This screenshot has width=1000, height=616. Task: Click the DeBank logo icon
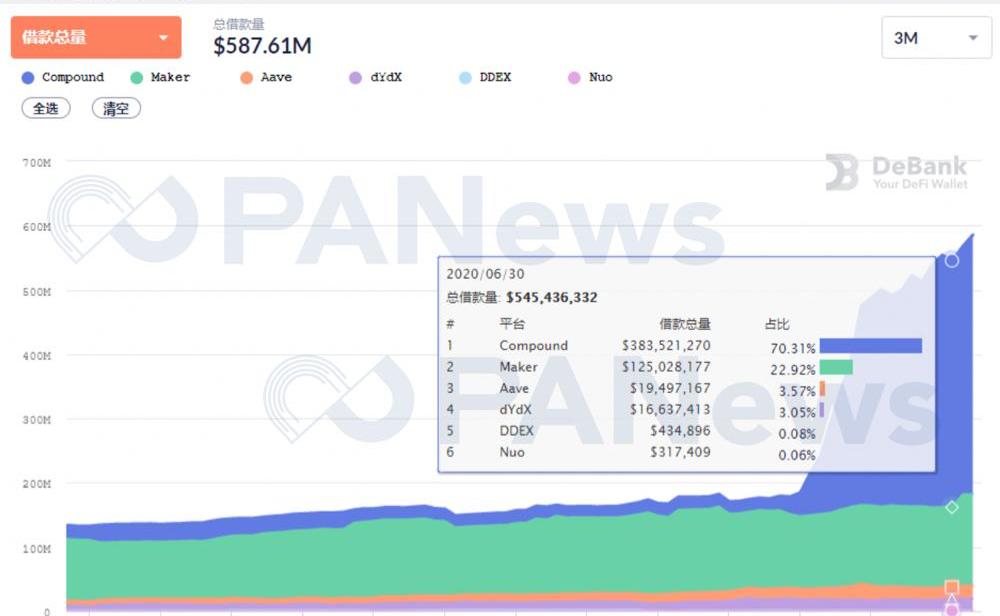point(841,172)
